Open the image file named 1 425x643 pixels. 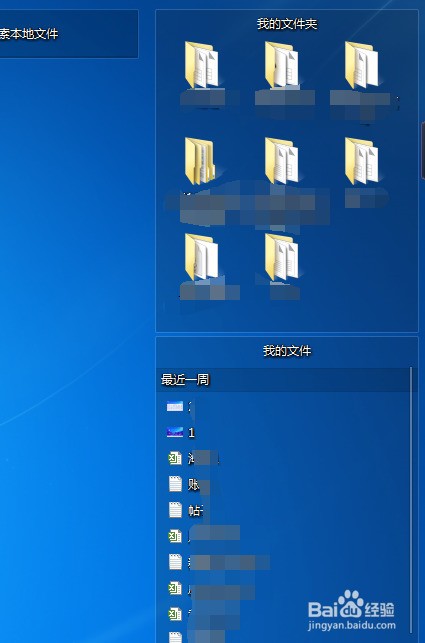pos(181,432)
